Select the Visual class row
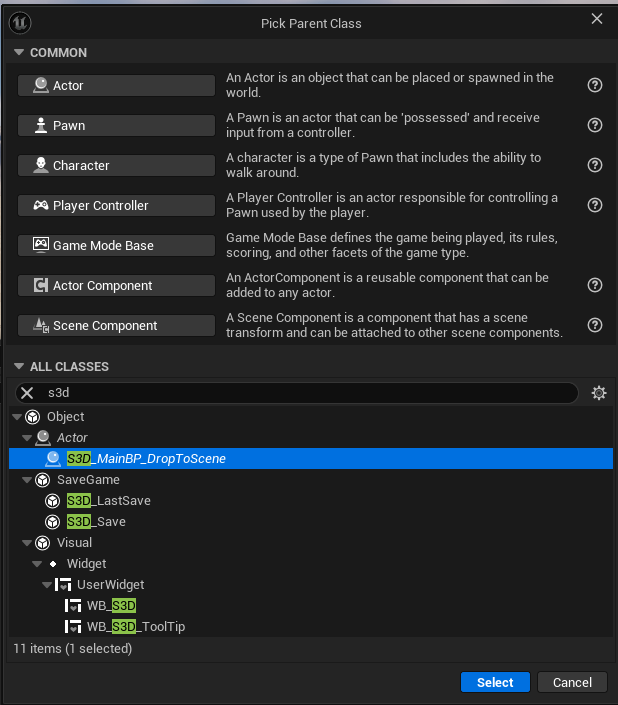The width and height of the screenshot is (618, 705). tap(311, 543)
